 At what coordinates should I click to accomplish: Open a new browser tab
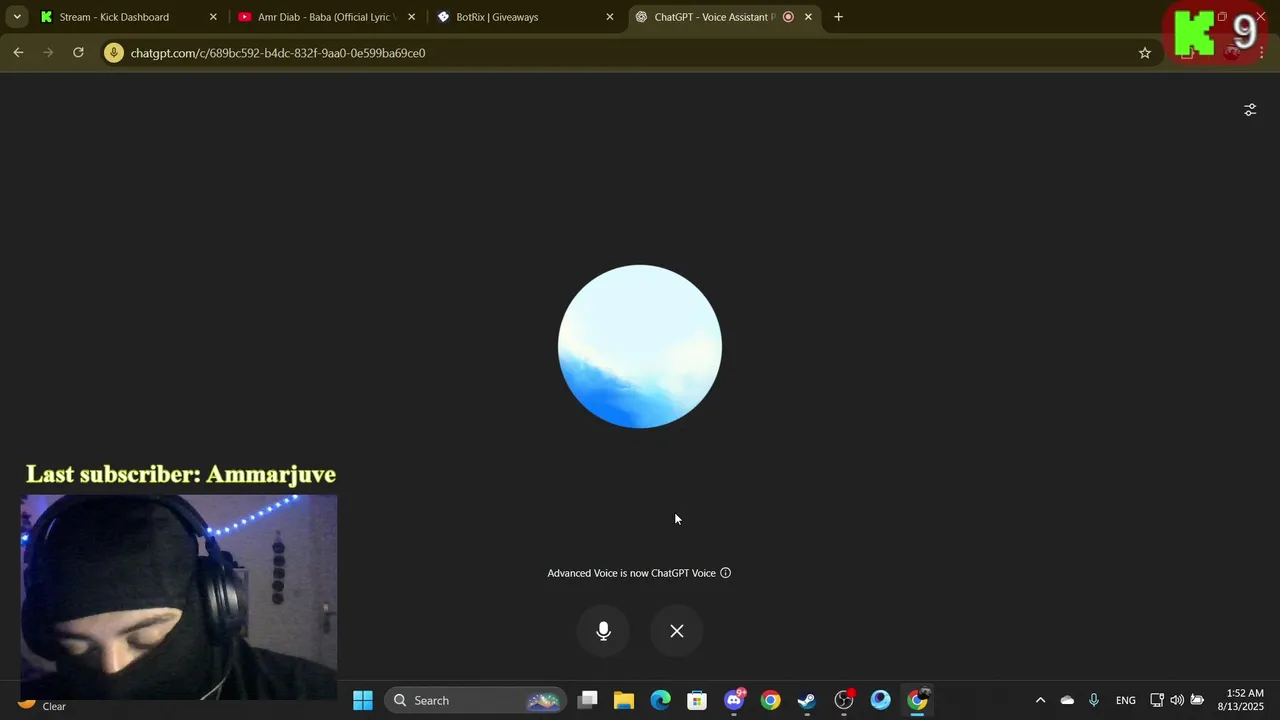click(838, 17)
